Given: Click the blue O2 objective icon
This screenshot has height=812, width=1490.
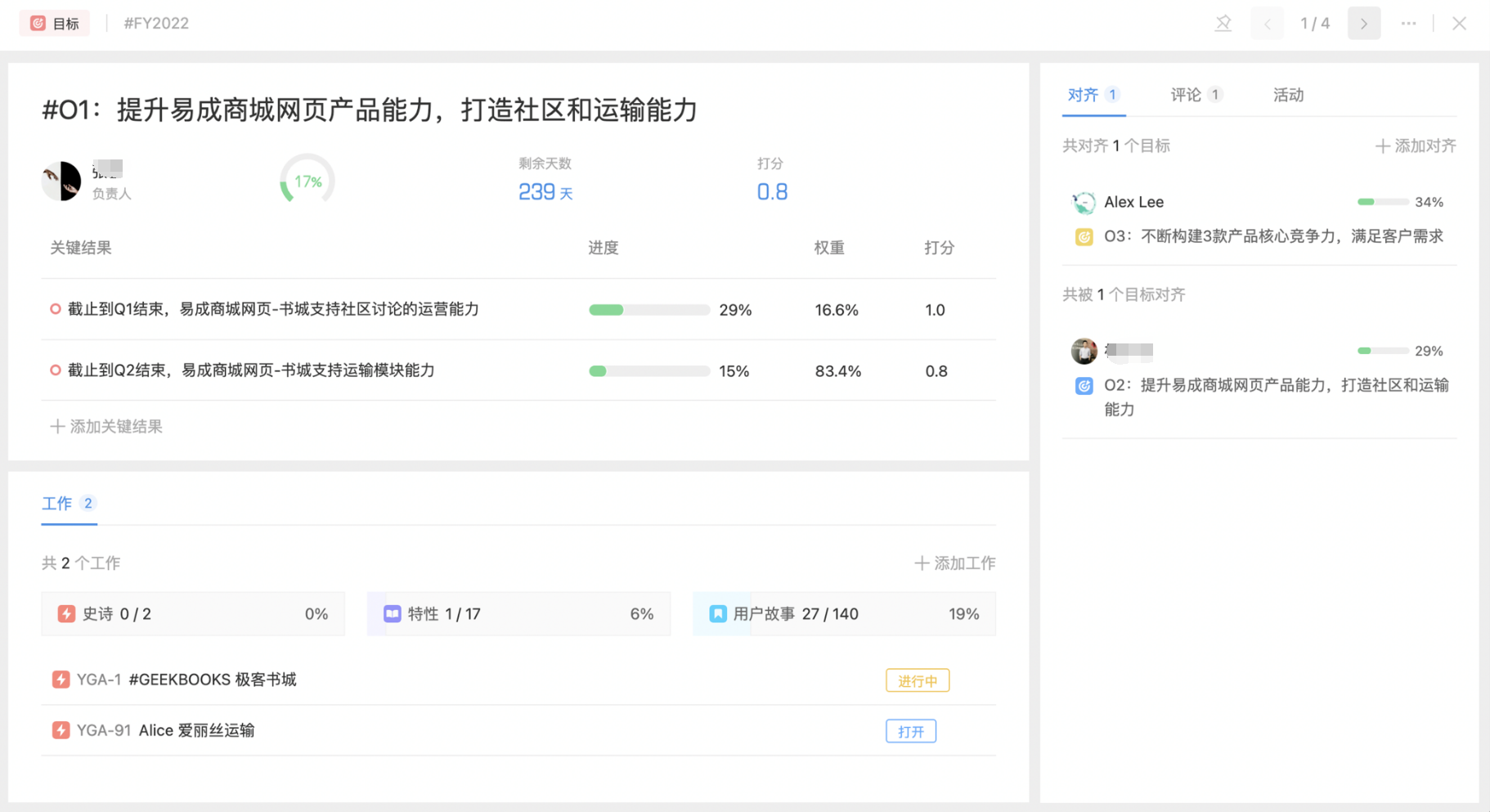Looking at the screenshot, I should 1084,386.
